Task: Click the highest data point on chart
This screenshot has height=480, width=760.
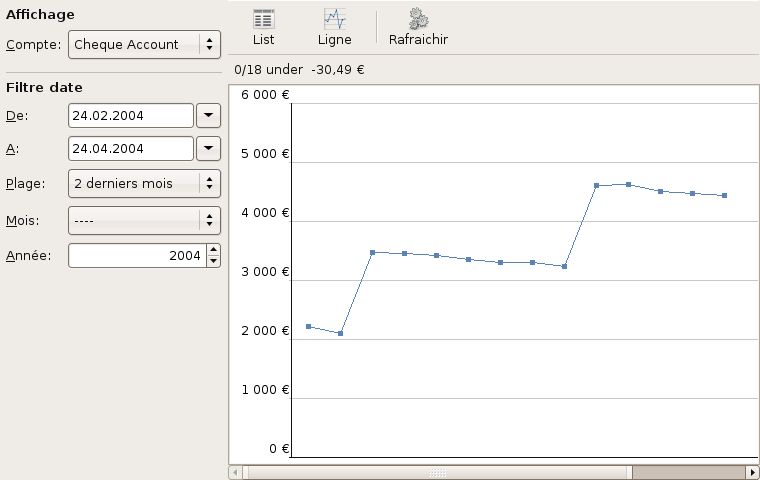Action: (x=628, y=184)
